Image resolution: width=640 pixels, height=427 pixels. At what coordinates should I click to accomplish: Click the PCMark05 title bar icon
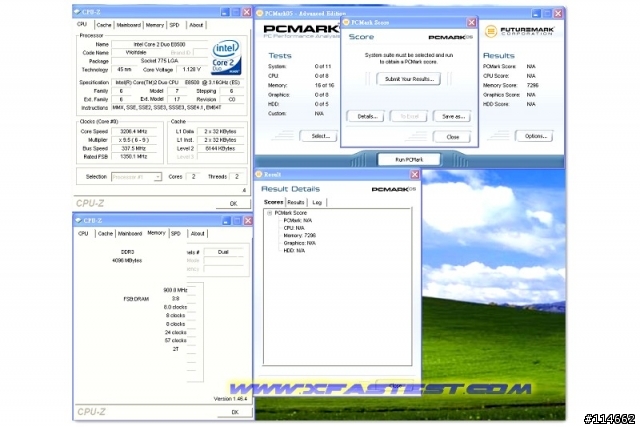[259, 13]
